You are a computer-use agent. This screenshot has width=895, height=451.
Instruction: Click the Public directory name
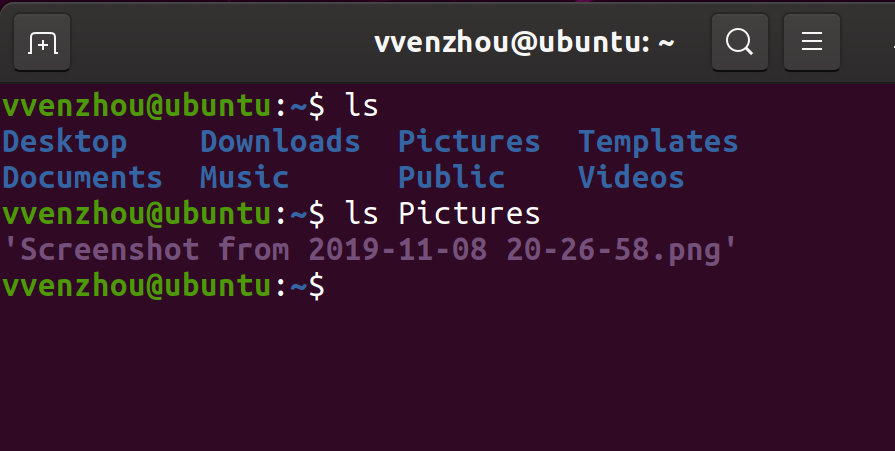451,178
